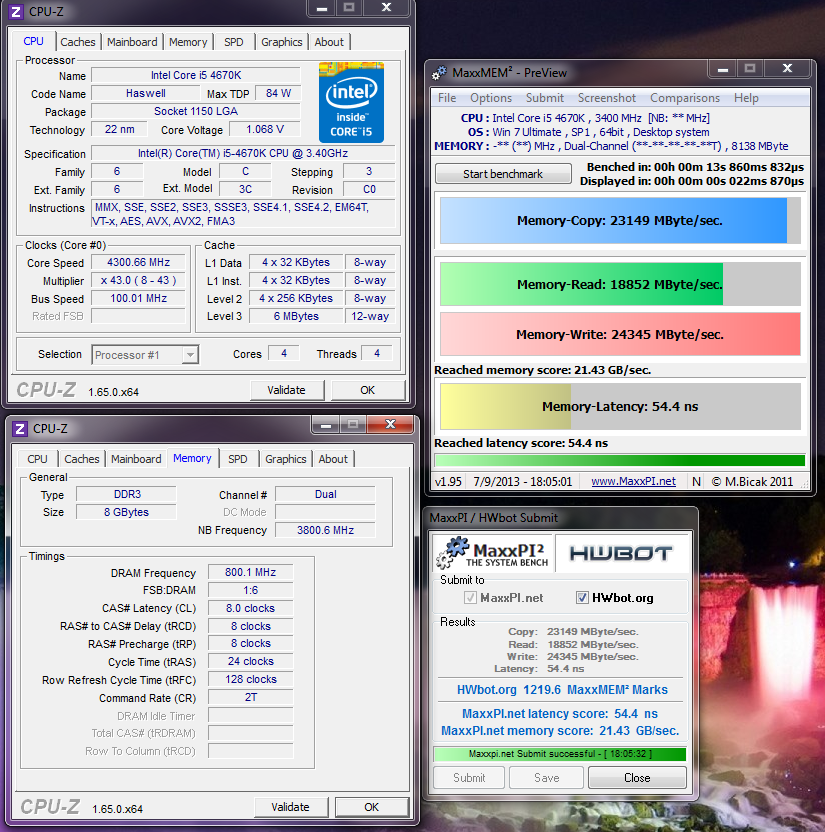The image size is (825, 832).
Task: Open the File menu in MaxxMEM
Action: click(447, 98)
